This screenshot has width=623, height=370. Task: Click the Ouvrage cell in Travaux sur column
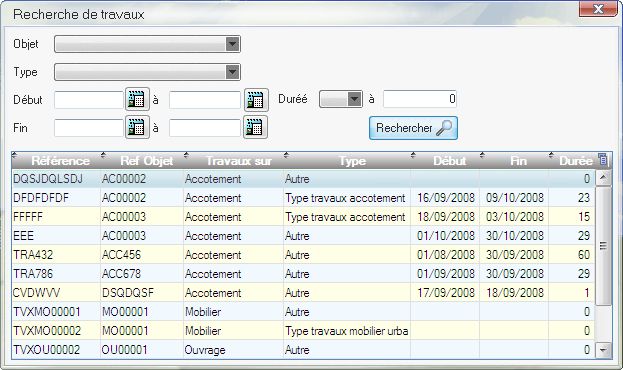pos(233,350)
